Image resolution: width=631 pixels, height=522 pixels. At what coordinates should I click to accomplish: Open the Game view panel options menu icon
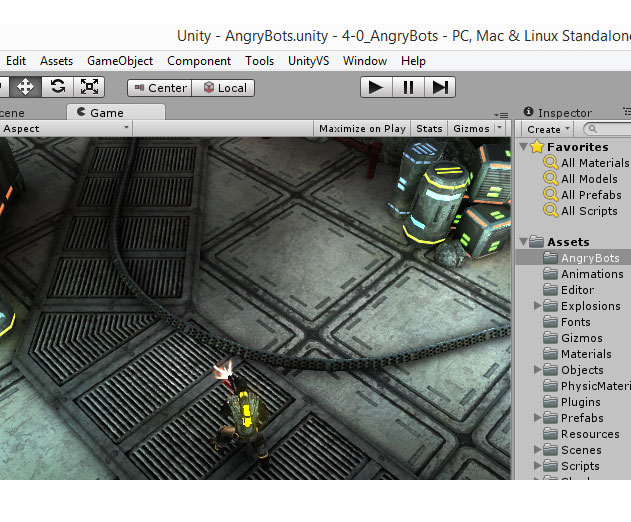(503, 115)
